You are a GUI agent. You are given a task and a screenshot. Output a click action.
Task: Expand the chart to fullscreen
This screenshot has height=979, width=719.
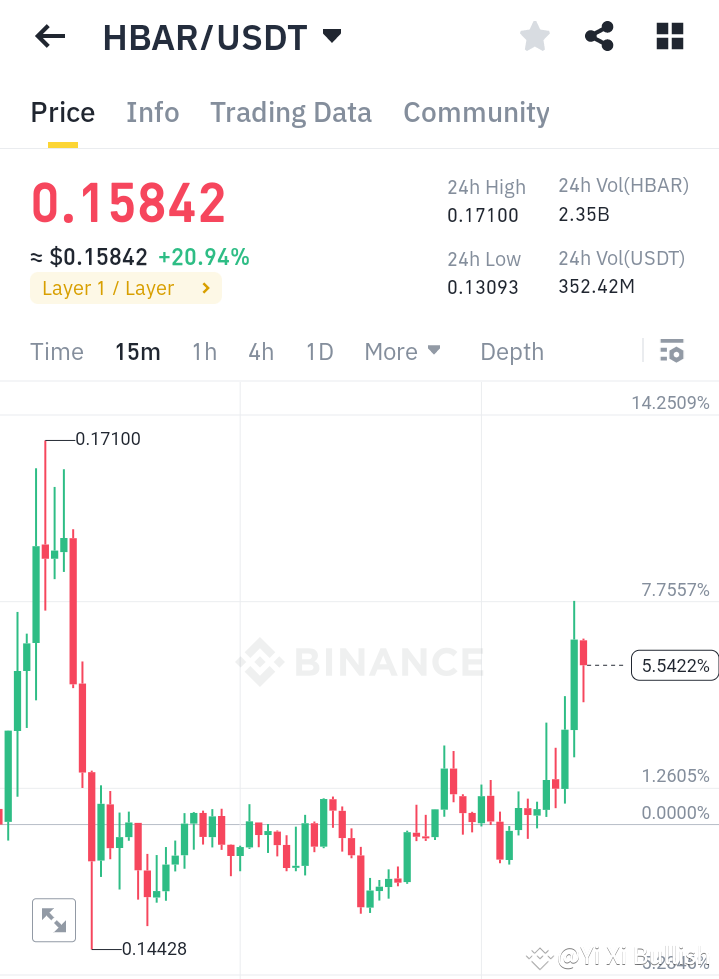point(53,919)
